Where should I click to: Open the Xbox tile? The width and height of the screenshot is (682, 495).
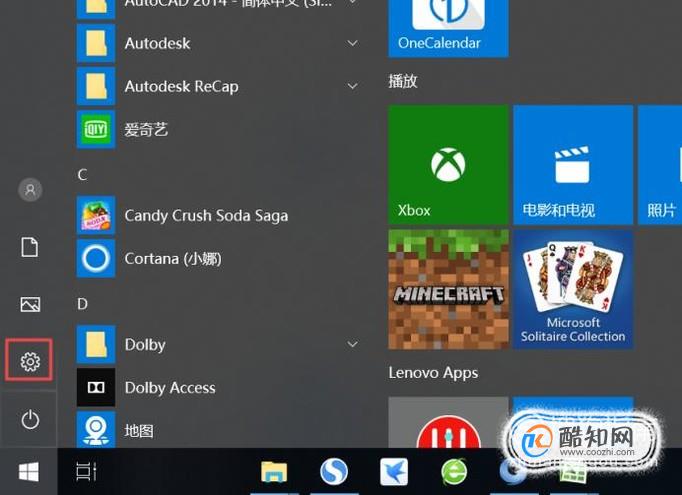(x=448, y=165)
